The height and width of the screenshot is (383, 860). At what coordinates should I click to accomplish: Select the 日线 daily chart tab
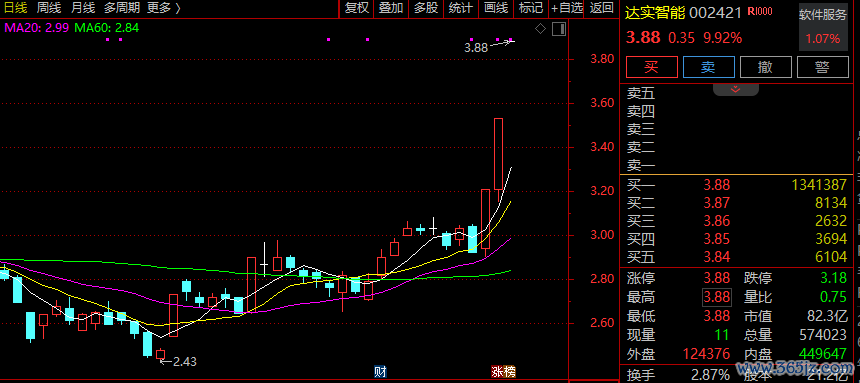click(x=15, y=8)
